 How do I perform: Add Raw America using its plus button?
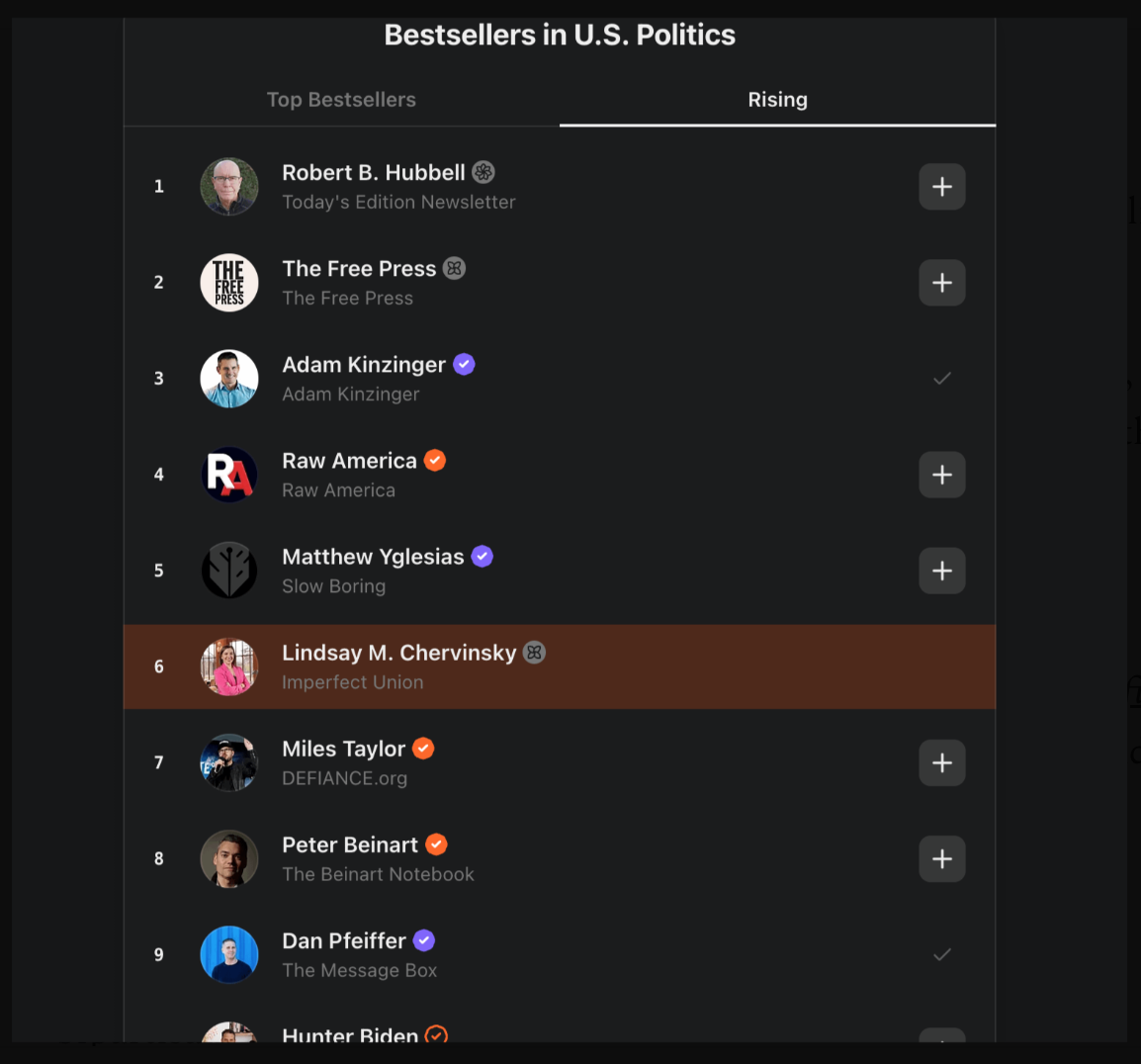(x=941, y=475)
